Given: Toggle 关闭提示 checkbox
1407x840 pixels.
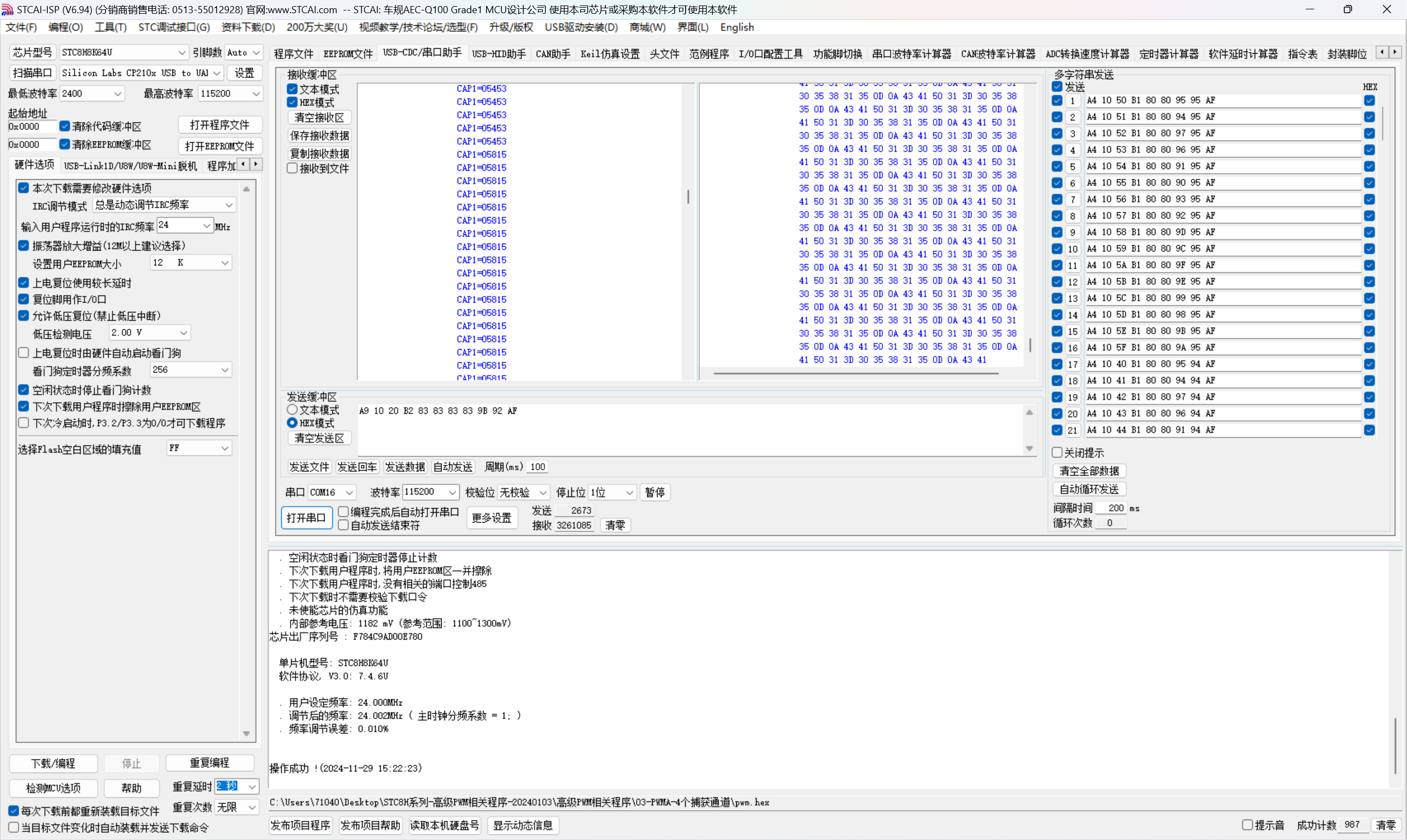Looking at the screenshot, I should tap(1056, 452).
